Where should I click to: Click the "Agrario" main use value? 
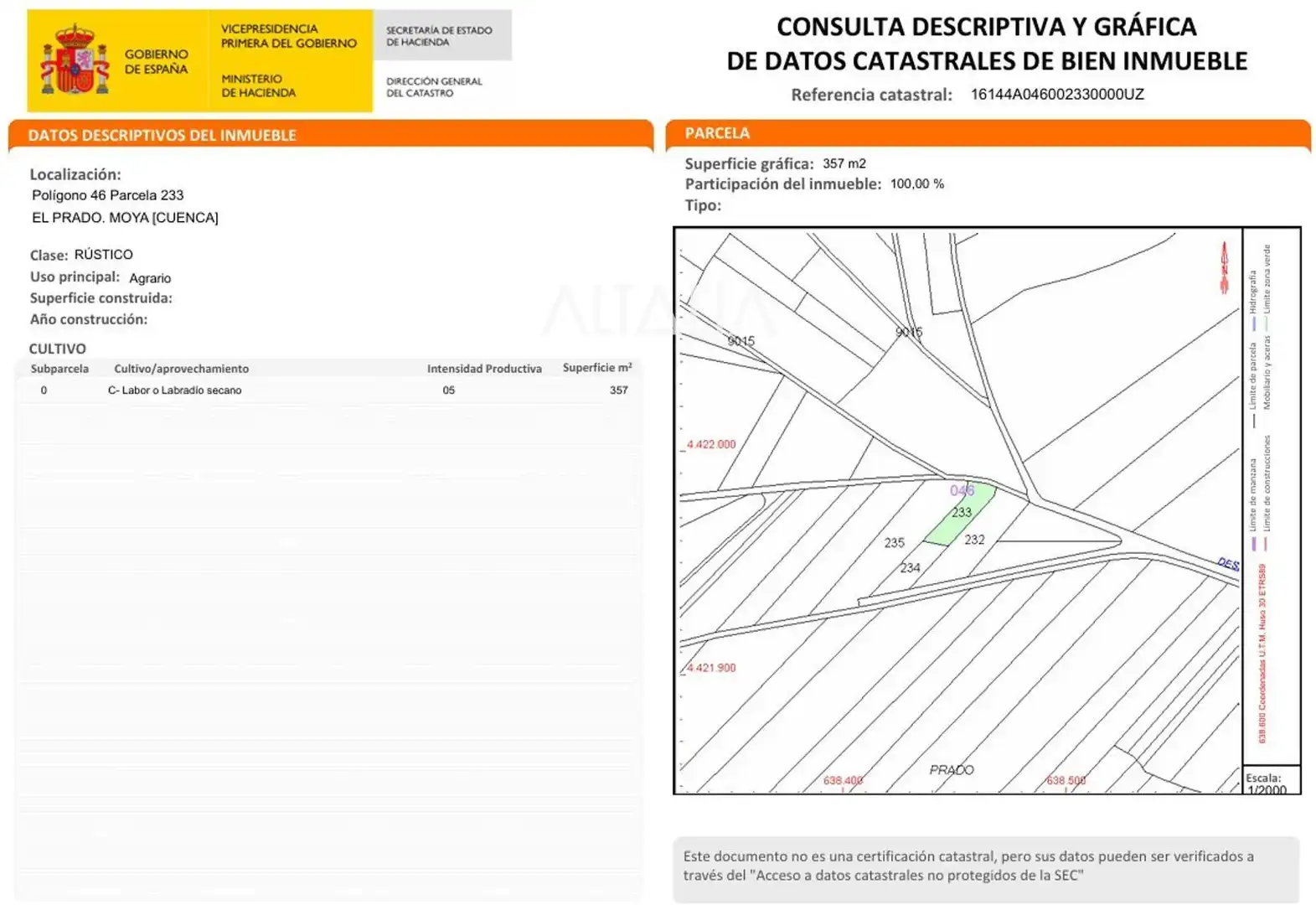(x=150, y=278)
